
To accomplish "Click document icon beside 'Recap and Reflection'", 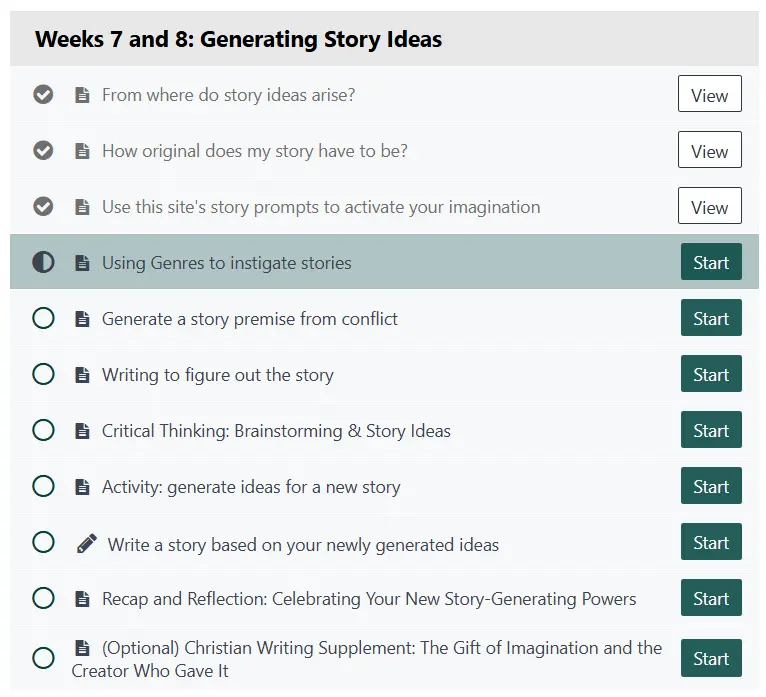I will [x=82, y=599].
